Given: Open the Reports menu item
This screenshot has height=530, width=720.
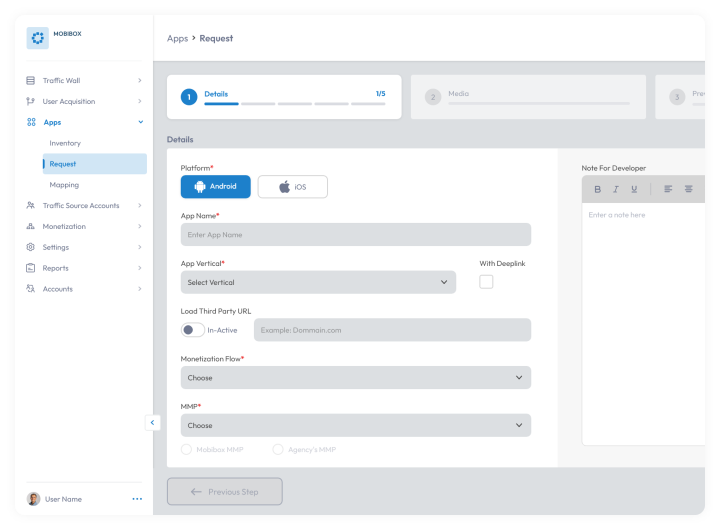Looking at the screenshot, I should [84, 268].
